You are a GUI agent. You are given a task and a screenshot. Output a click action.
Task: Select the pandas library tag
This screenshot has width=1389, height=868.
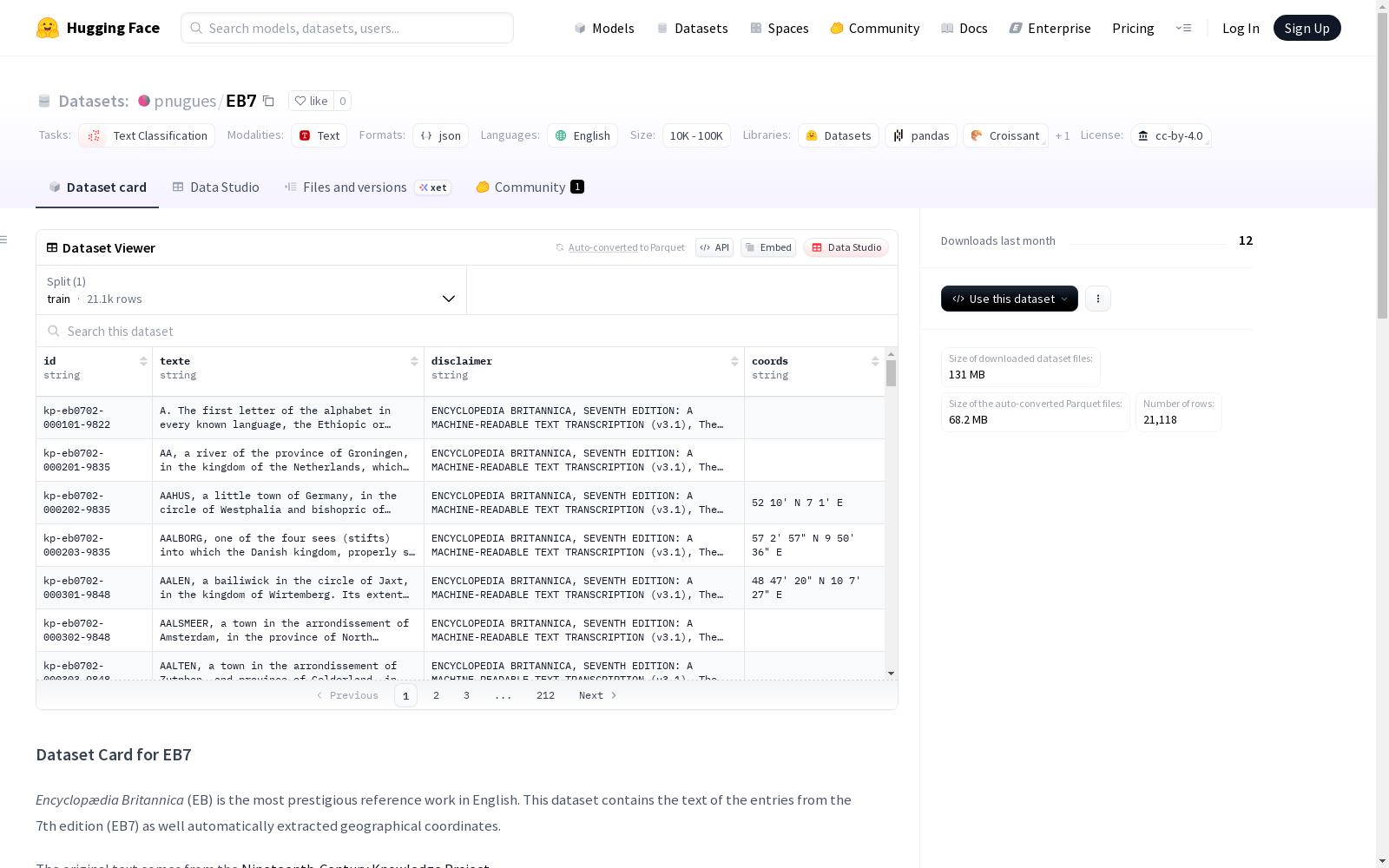[x=921, y=135]
